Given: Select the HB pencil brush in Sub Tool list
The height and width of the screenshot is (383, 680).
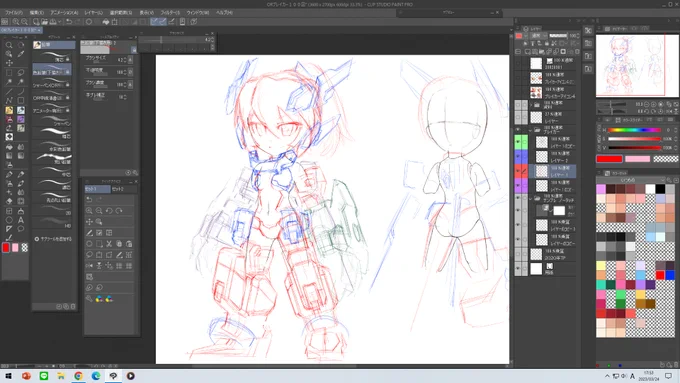Looking at the screenshot, I should click(x=52, y=223).
